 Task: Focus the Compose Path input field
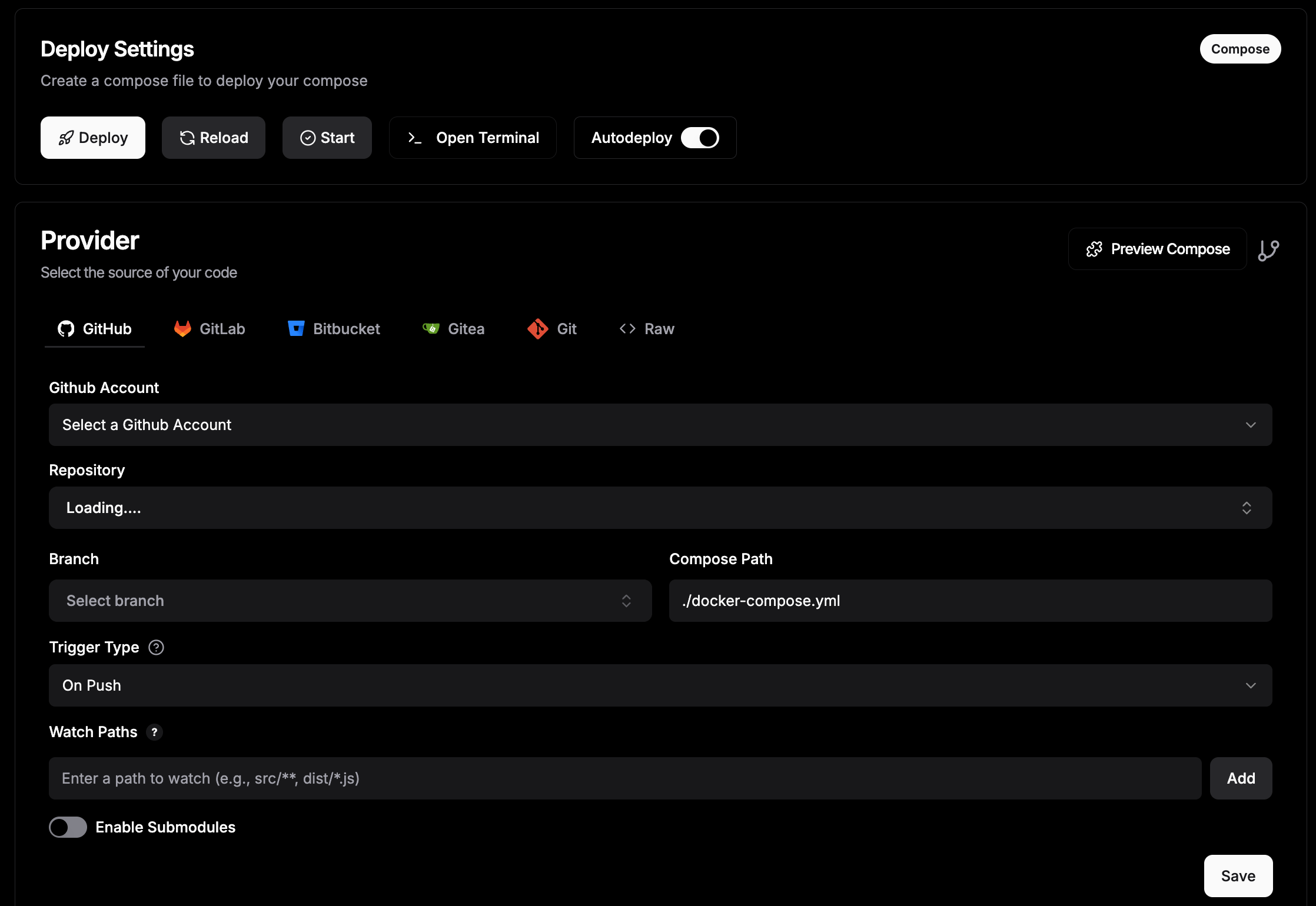[x=970, y=601]
